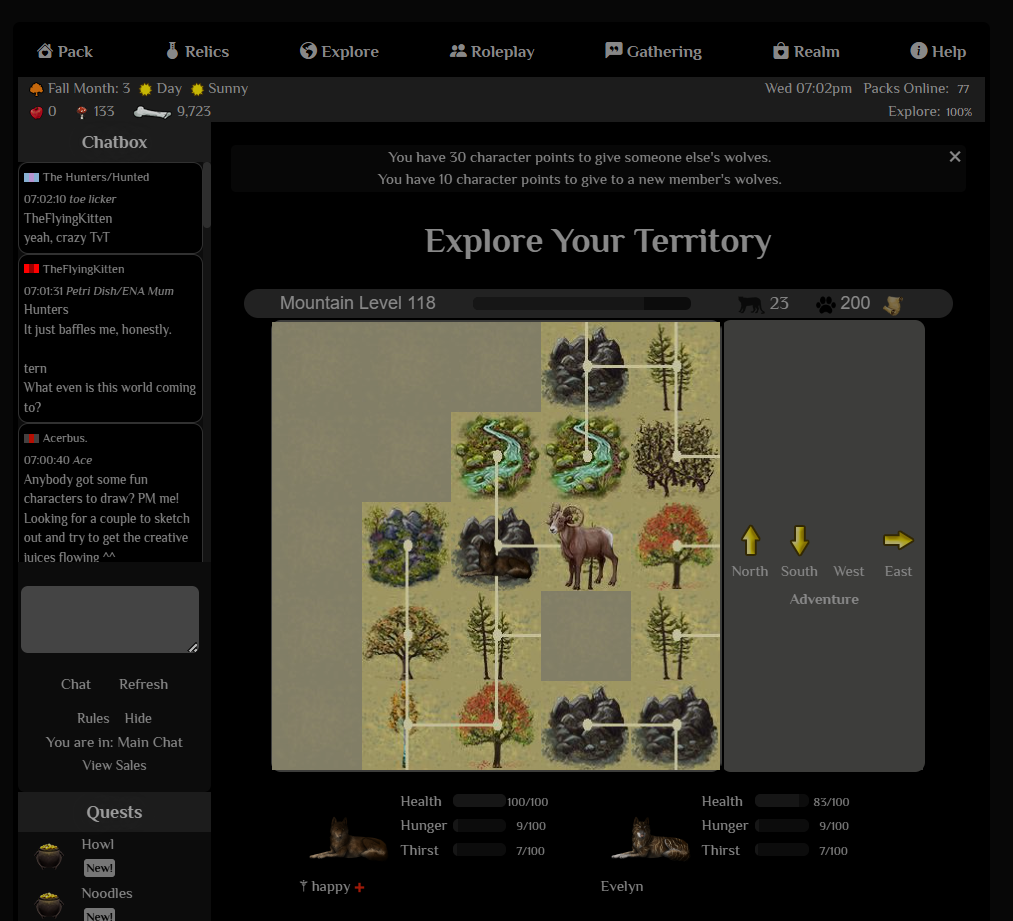Open wolf named Evelyn
Image resolution: width=1013 pixels, height=921 pixels.
tap(621, 887)
